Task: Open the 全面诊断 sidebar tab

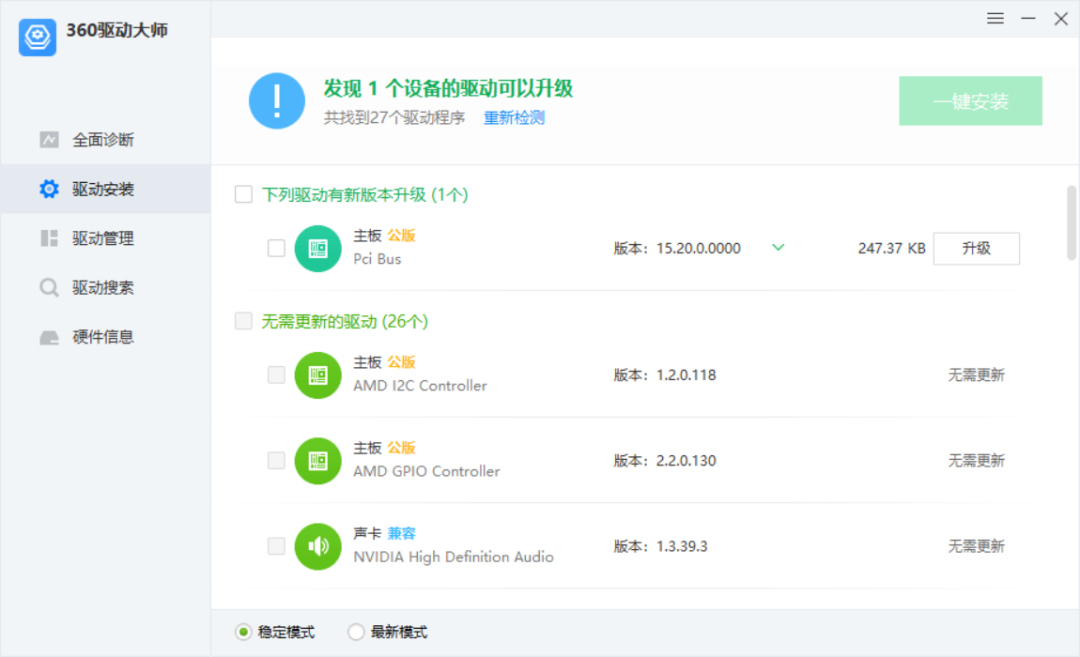Action: [x=105, y=140]
